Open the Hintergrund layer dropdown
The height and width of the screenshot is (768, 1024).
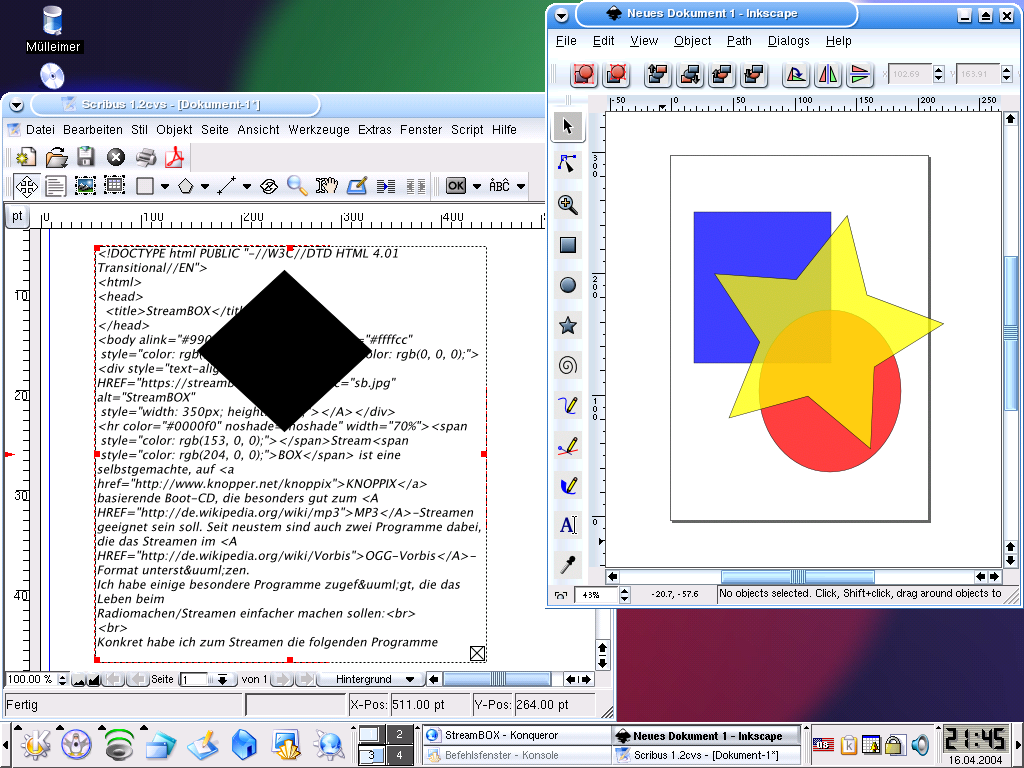pyautogui.click(x=369, y=679)
